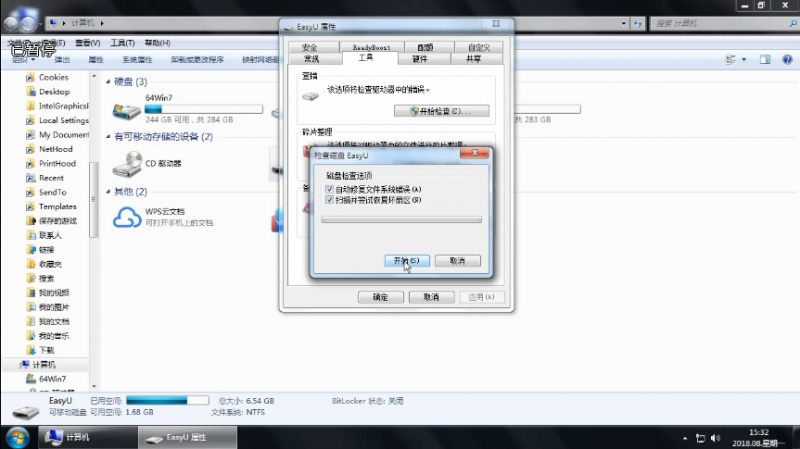The width and height of the screenshot is (800, 449).
Task: Click the sidebar scrollbar down arrow
Action: click(x=93, y=387)
